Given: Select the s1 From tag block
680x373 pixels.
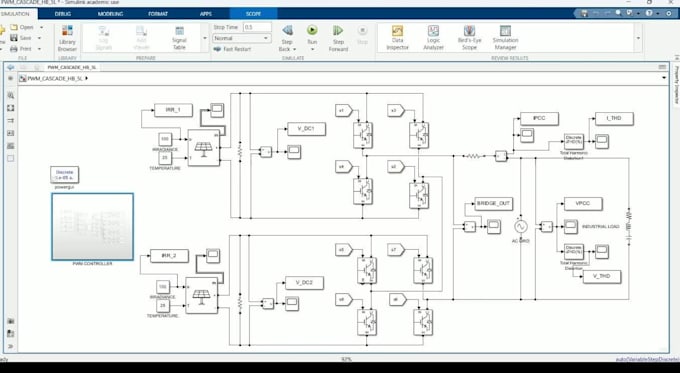Looking at the screenshot, I should 343,111.
